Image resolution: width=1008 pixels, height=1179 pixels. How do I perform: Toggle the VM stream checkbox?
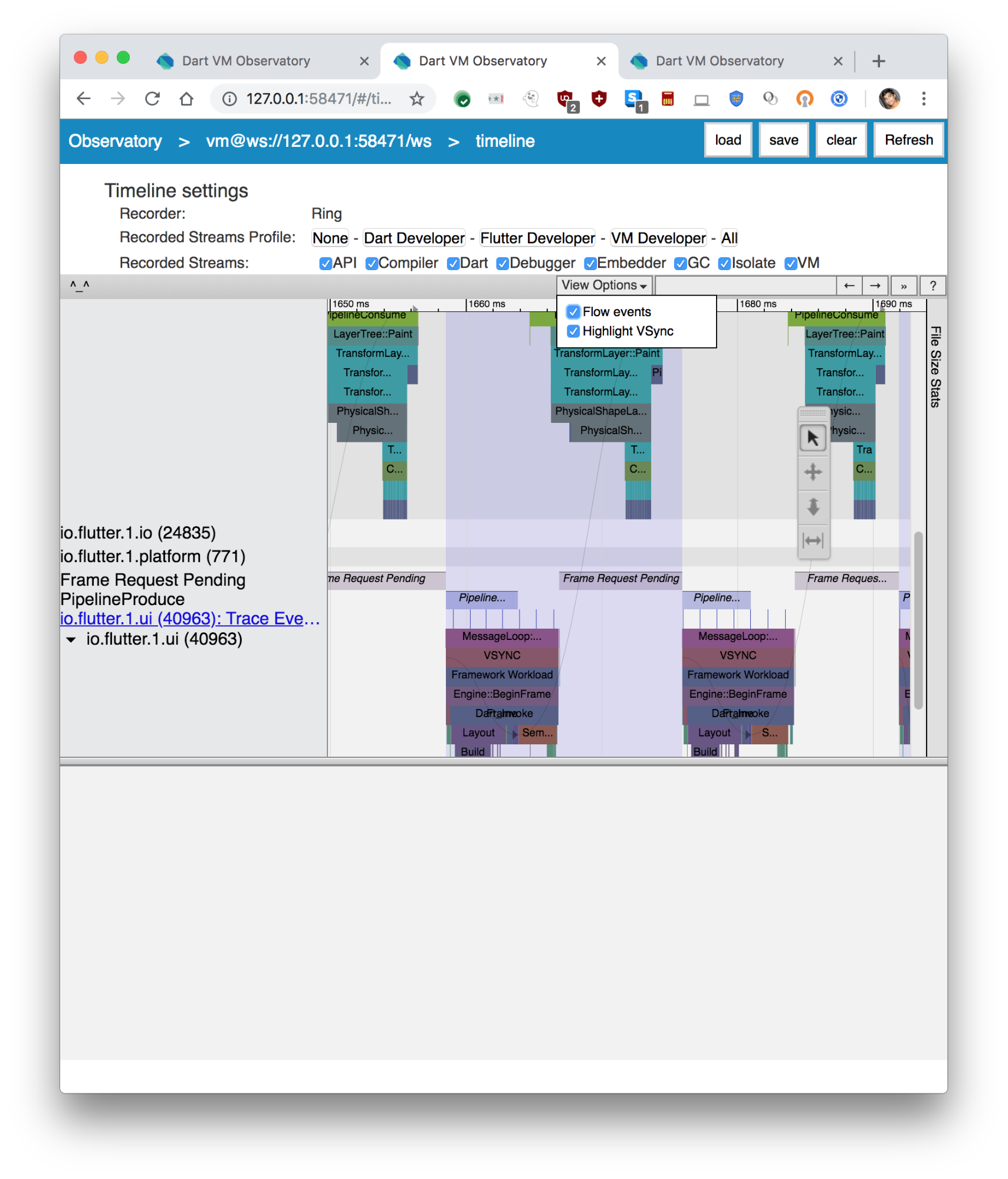point(790,263)
